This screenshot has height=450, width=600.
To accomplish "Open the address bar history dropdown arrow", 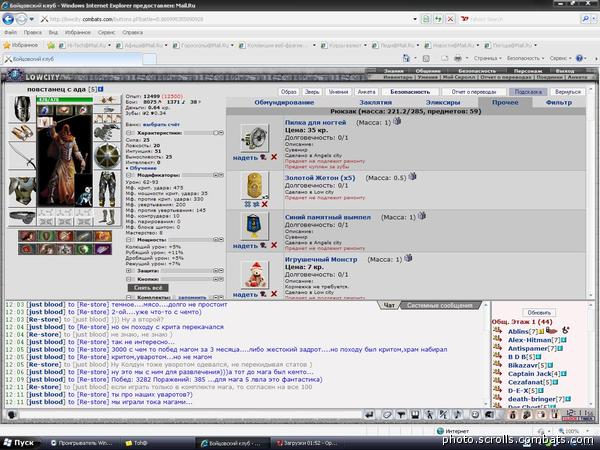I will [415, 19].
